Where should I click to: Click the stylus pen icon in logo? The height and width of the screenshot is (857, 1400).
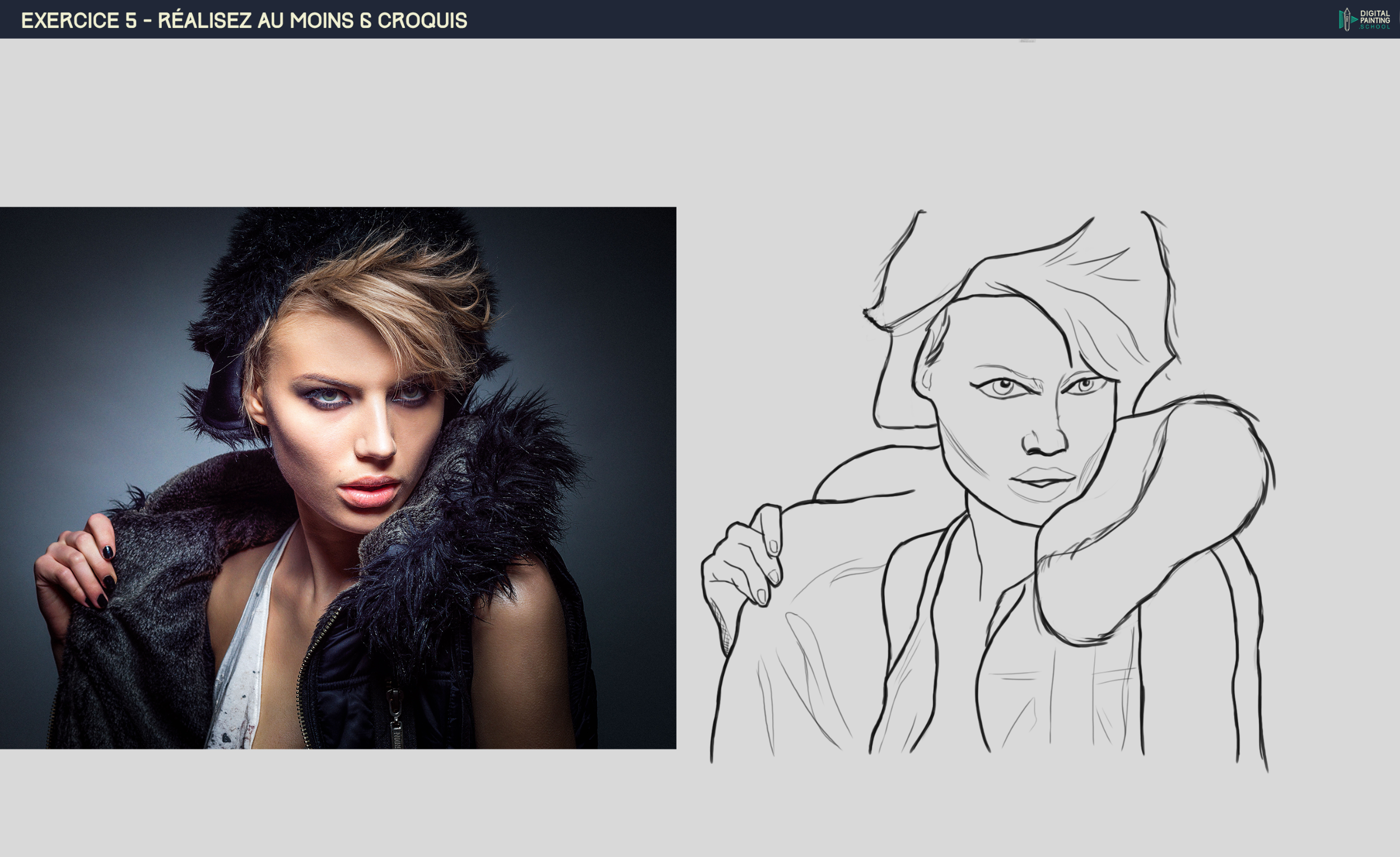tap(1346, 19)
